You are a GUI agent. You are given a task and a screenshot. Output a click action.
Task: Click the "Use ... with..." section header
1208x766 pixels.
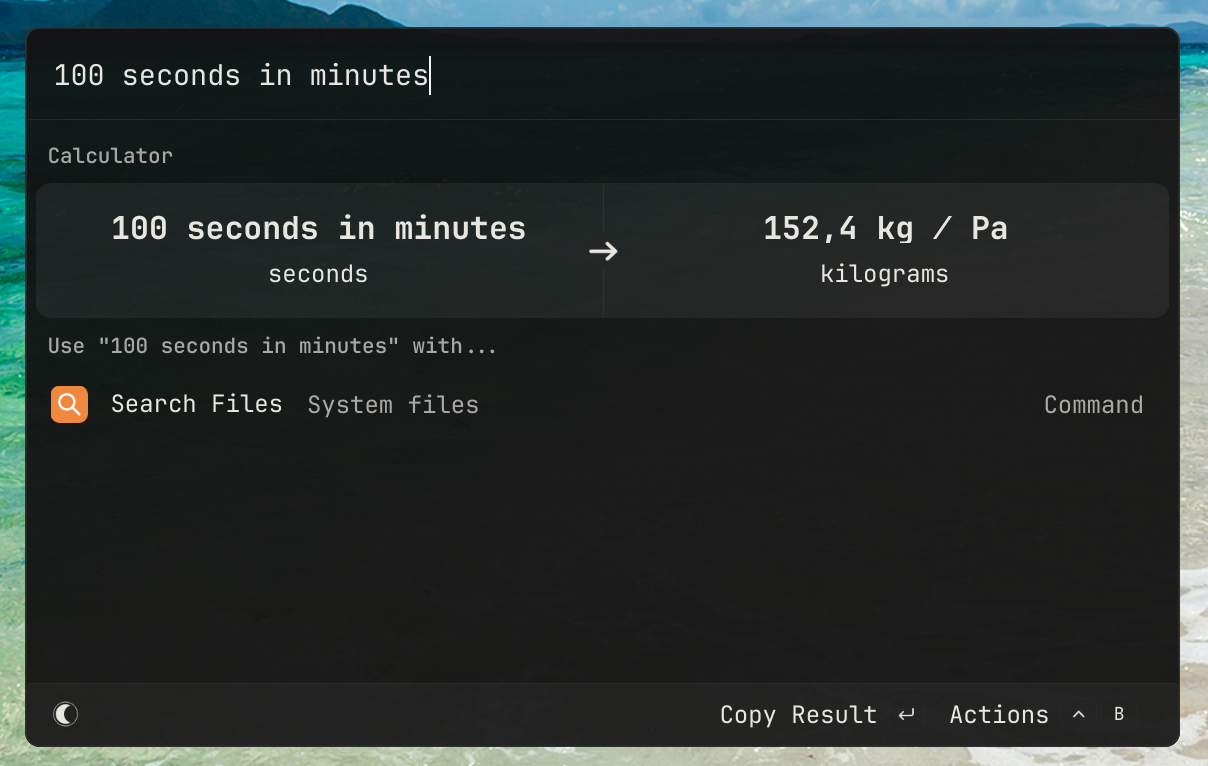272,346
